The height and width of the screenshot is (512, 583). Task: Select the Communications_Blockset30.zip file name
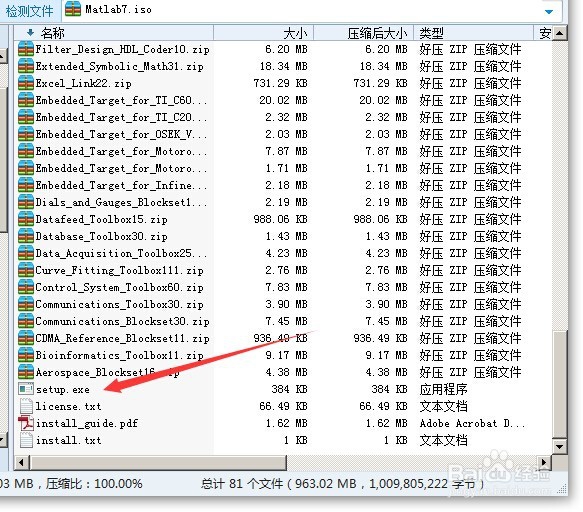[122, 321]
